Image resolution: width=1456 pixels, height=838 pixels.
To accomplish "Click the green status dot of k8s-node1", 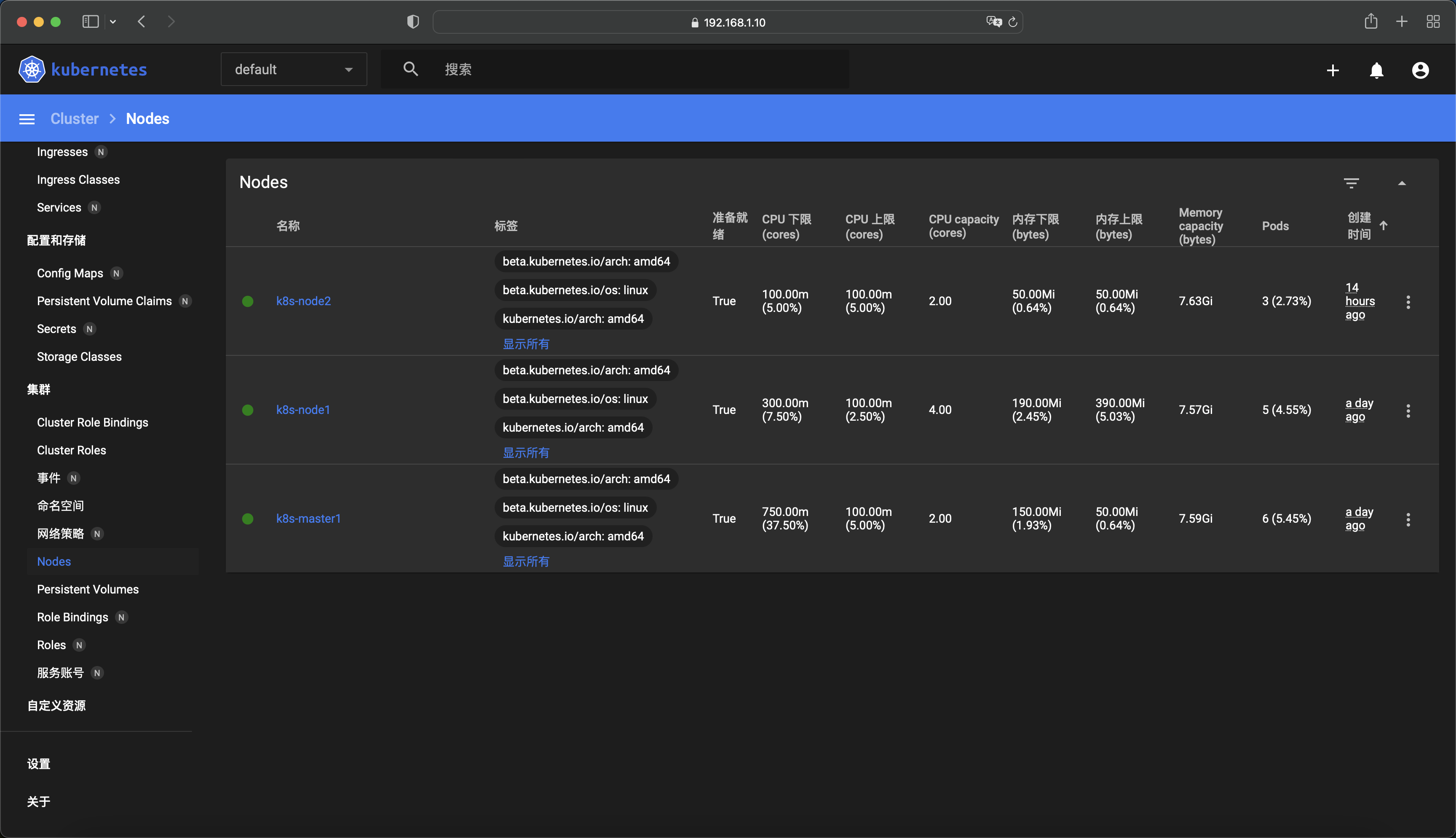I will [x=248, y=410].
